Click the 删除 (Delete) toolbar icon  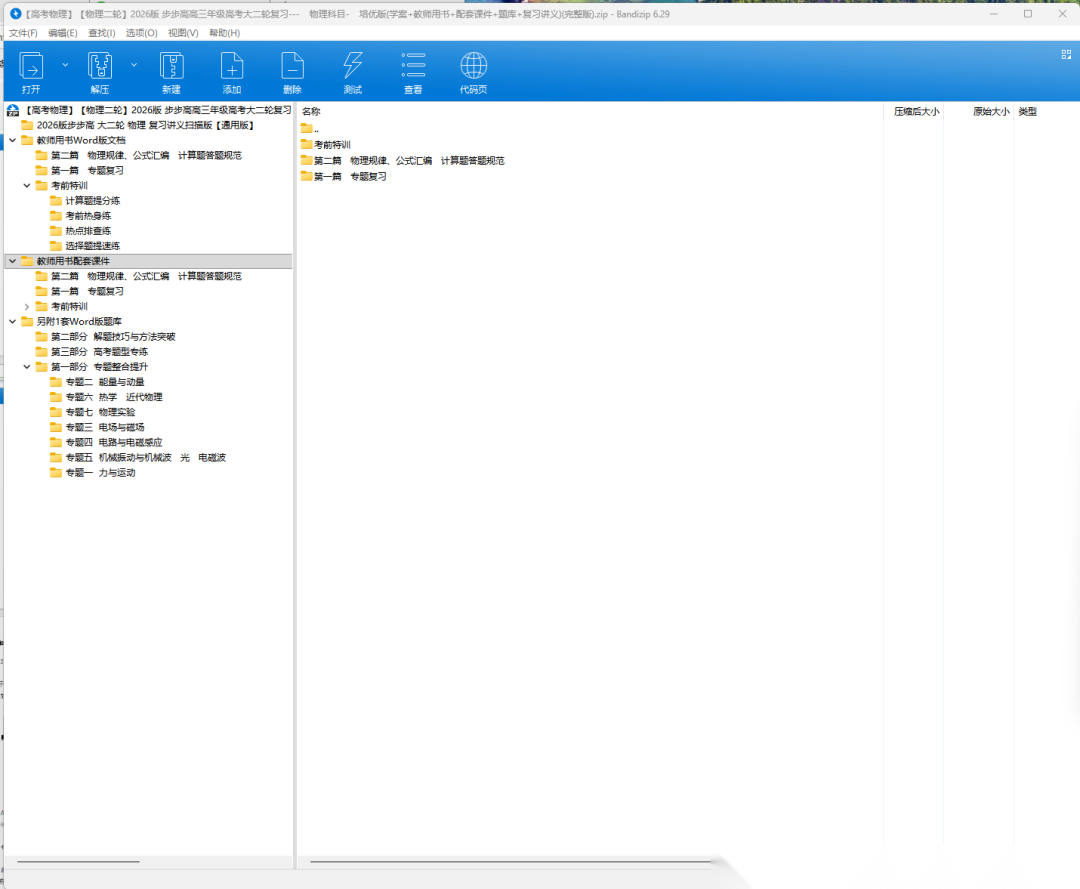(292, 67)
